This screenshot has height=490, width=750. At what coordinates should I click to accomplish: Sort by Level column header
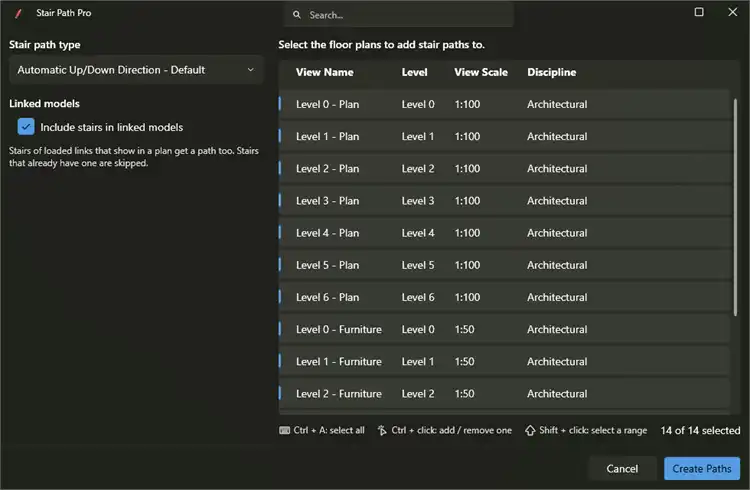point(414,72)
